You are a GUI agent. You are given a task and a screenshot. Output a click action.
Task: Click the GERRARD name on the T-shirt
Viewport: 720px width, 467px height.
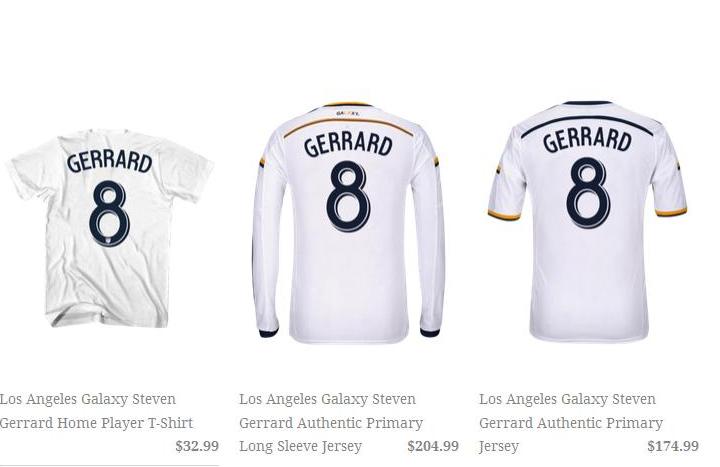coord(109,163)
